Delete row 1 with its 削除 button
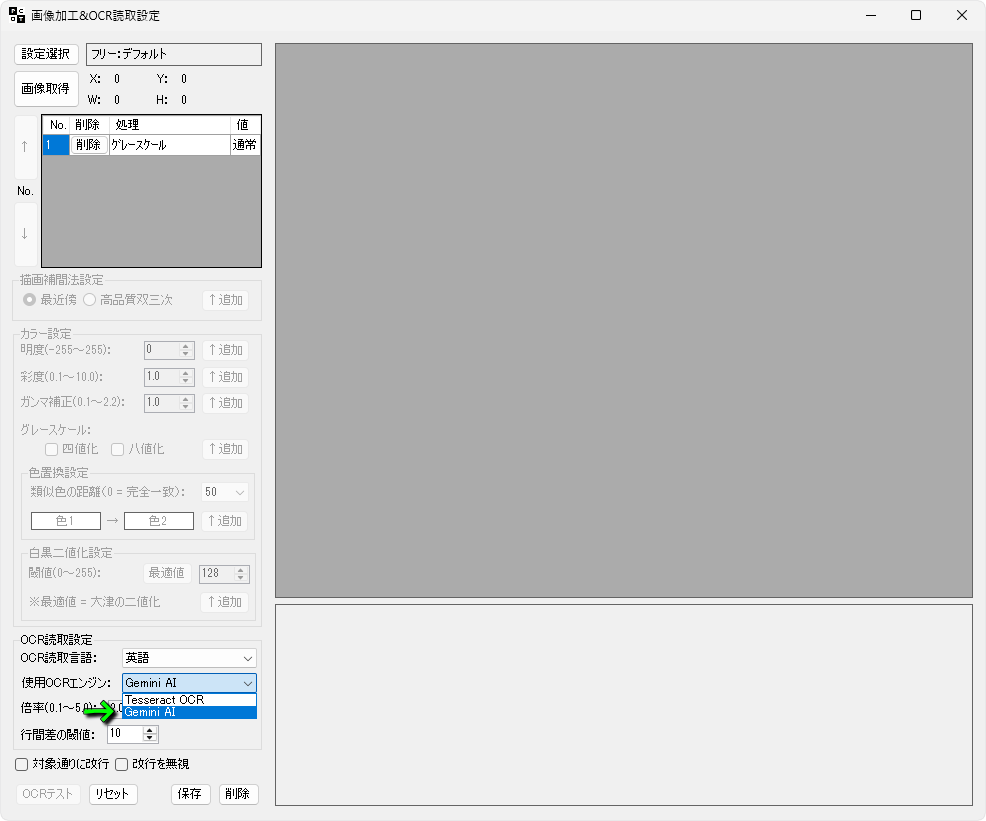 point(89,145)
